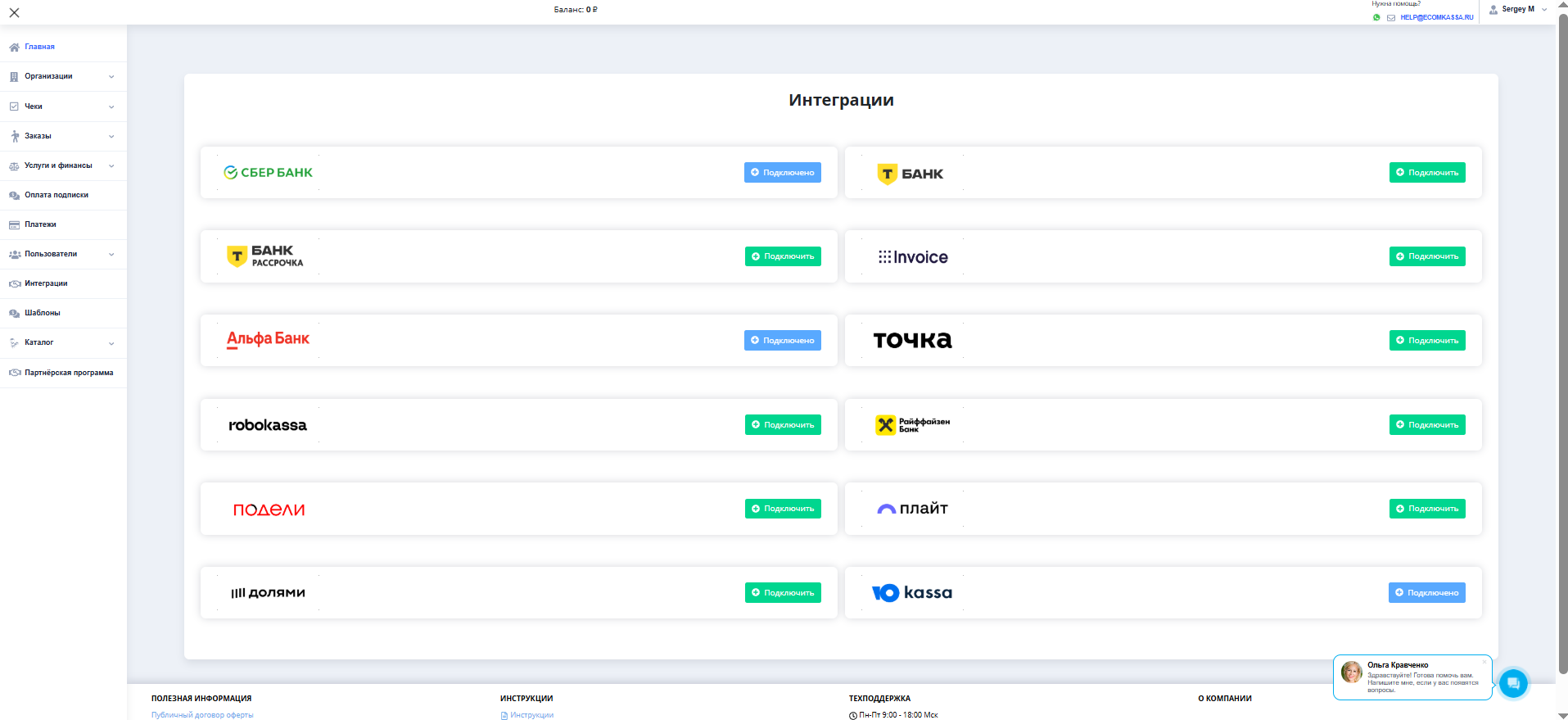The image size is (1568, 720).
Task: Click the home icon next to Главная
Action: coord(14,48)
